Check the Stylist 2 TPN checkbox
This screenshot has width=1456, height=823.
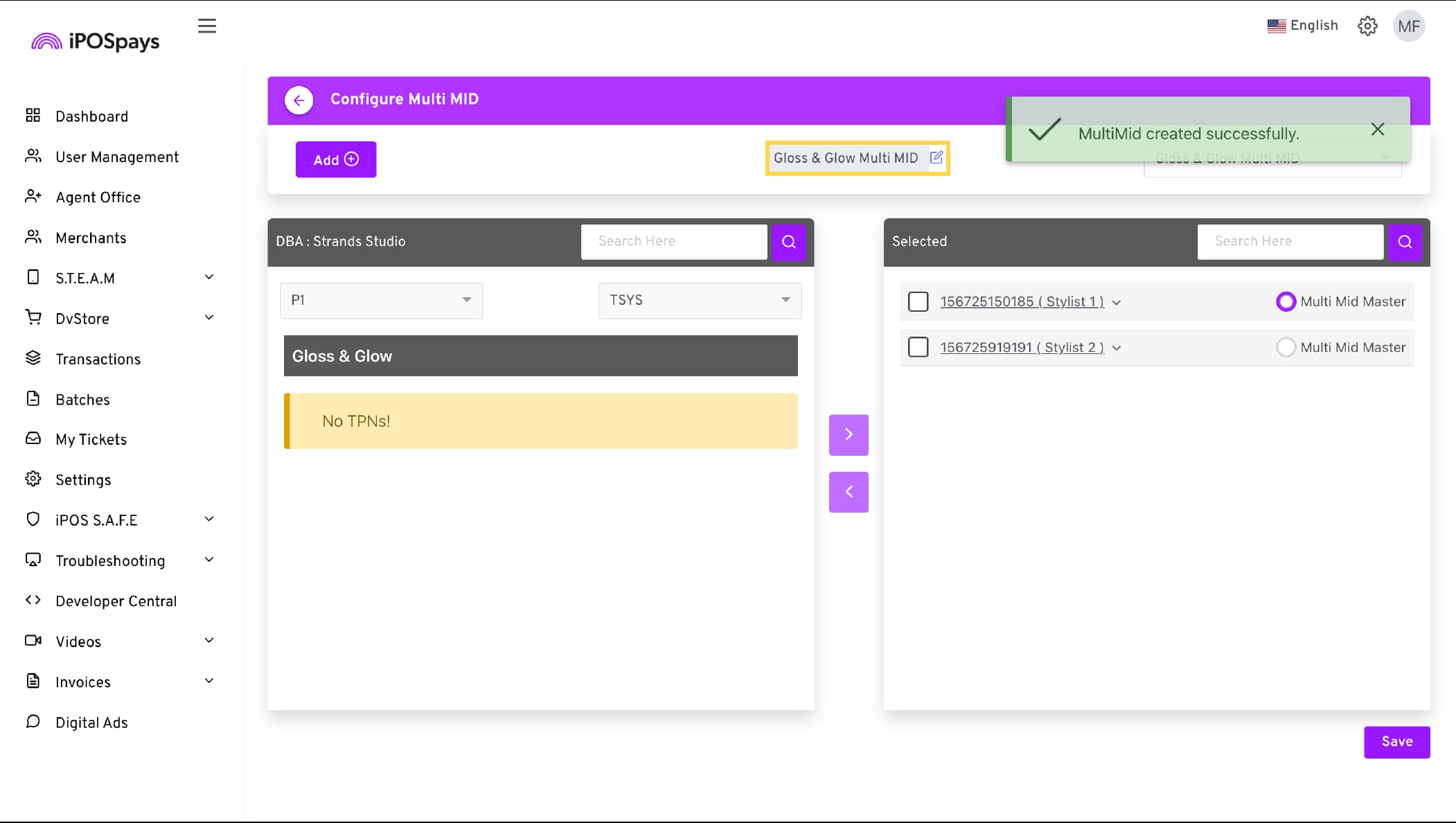click(918, 347)
